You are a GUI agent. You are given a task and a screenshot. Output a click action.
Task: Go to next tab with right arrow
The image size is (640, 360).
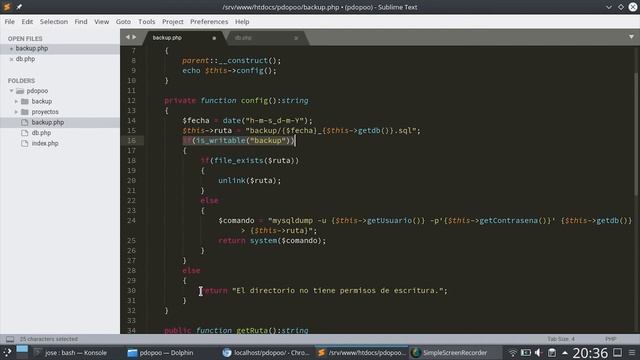[134, 37]
